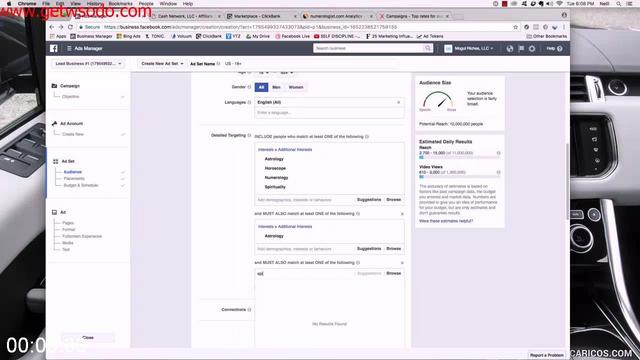Click the page vertical scrollbar
Viewport: 640px width, 360px height.
point(567,182)
